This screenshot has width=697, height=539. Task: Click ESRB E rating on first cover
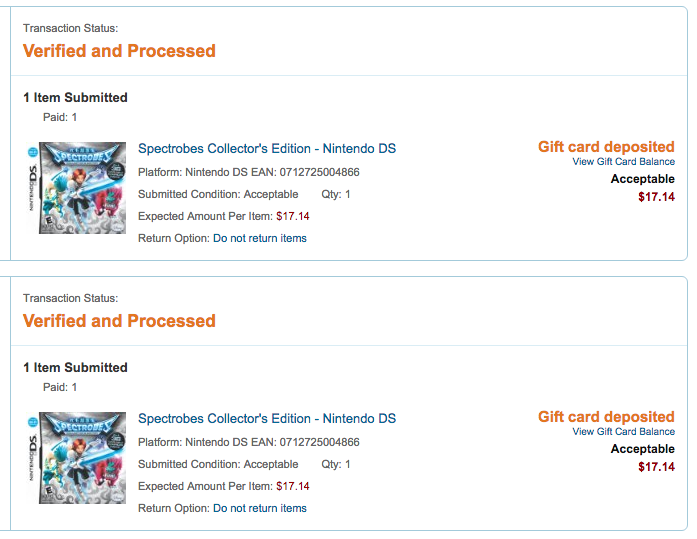pos(48,223)
